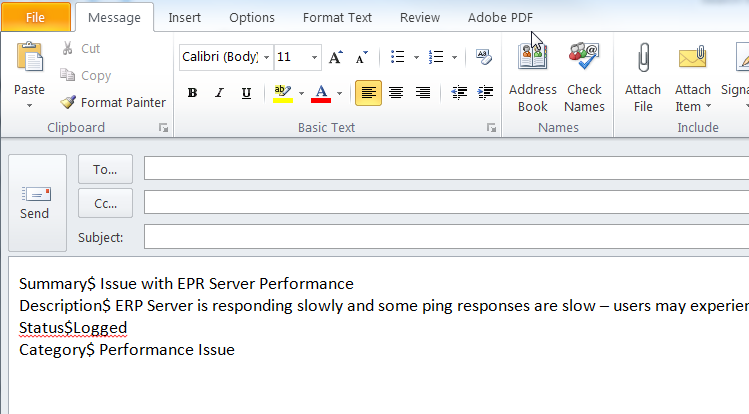Focus the Subject field

447,237
